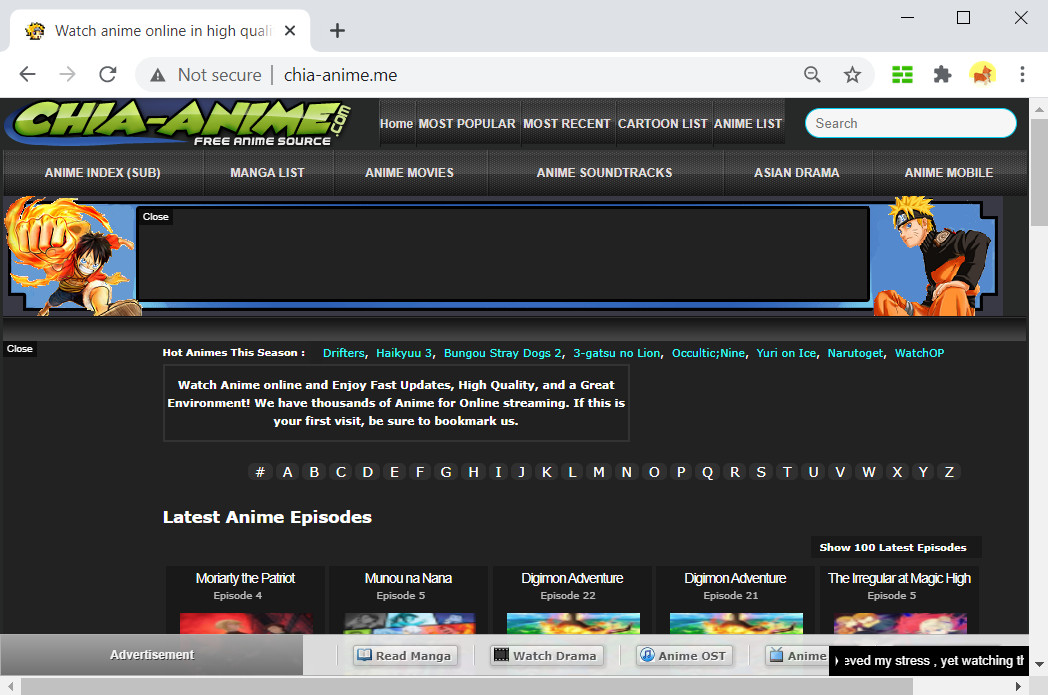This screenshot has width=1048, height=695.
Task: Bookmark this page using the star icon
Action: coord(852,74)
